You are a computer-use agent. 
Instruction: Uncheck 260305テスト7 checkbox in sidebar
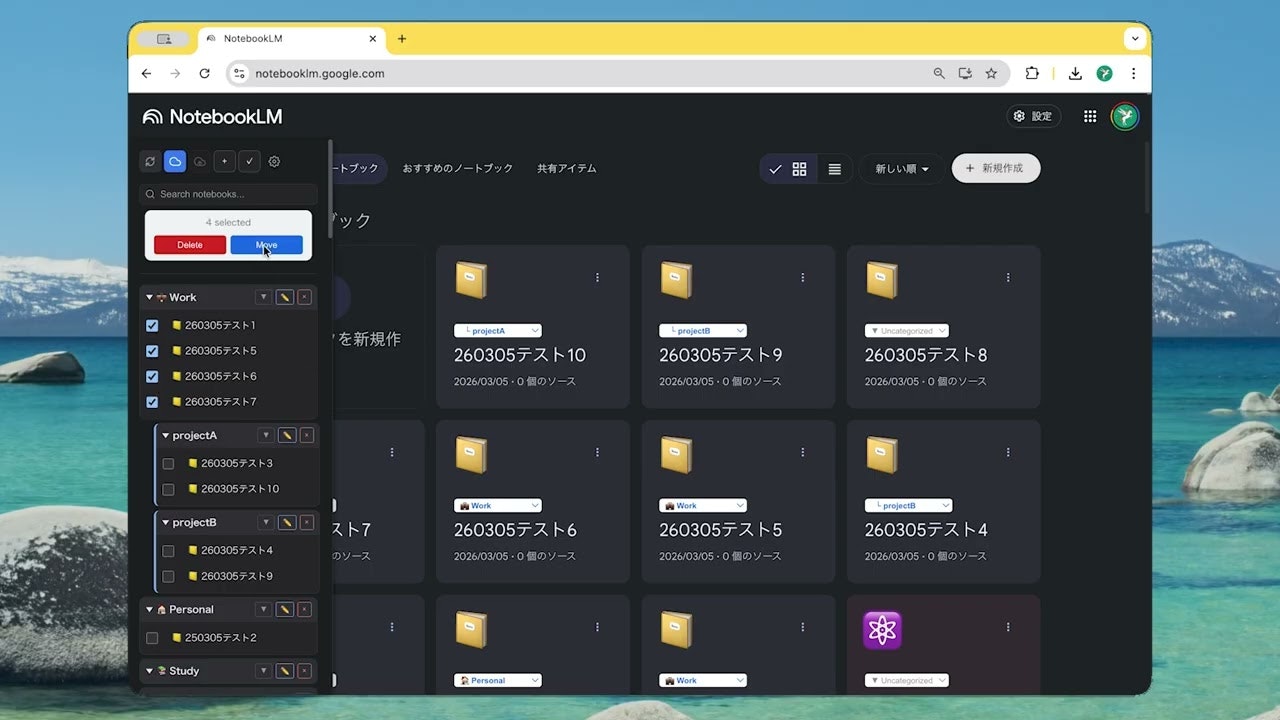pyautogui.click(x=152, y=402)
